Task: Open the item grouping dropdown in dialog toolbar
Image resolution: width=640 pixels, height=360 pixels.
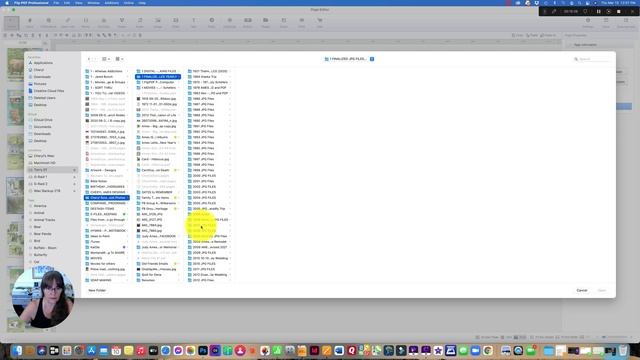Action: [119, 59]
